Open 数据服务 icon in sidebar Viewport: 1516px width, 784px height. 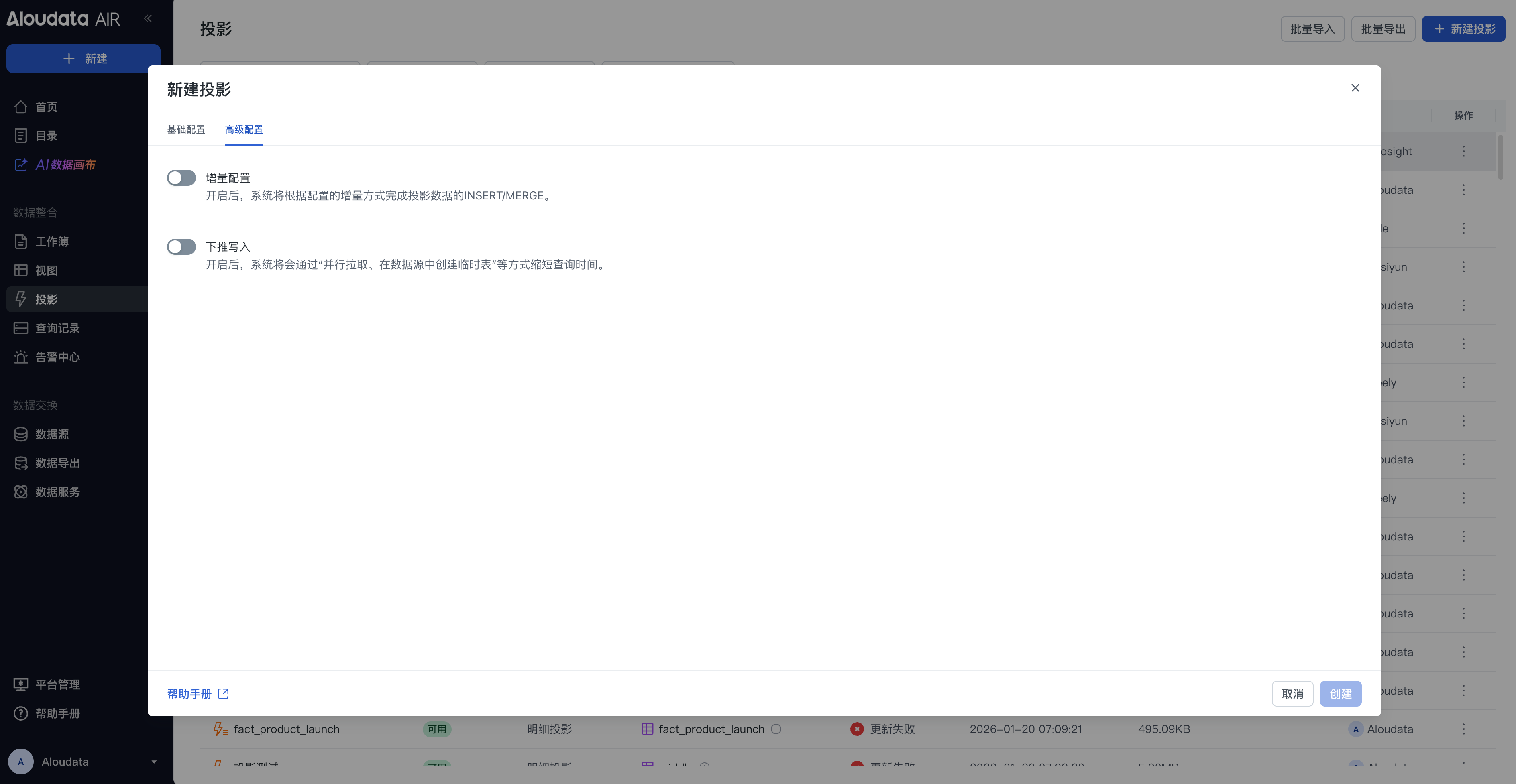pos(20,492)
